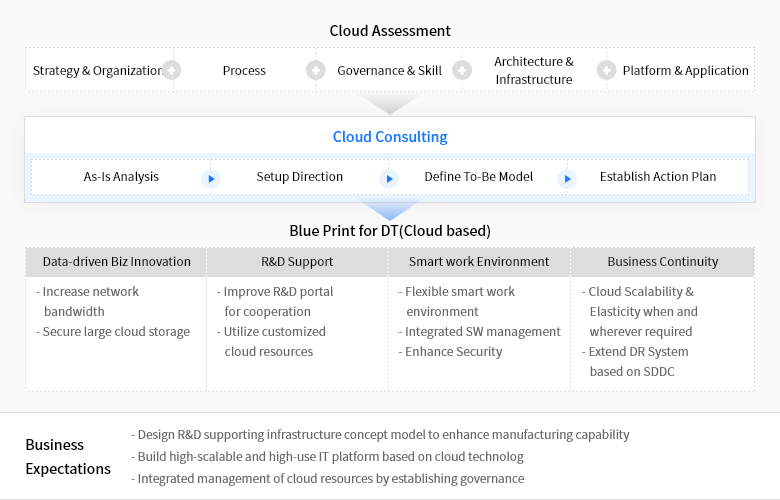Click plus icon before Platform & Application
The image size is (780, 500).
pos(606,70)
